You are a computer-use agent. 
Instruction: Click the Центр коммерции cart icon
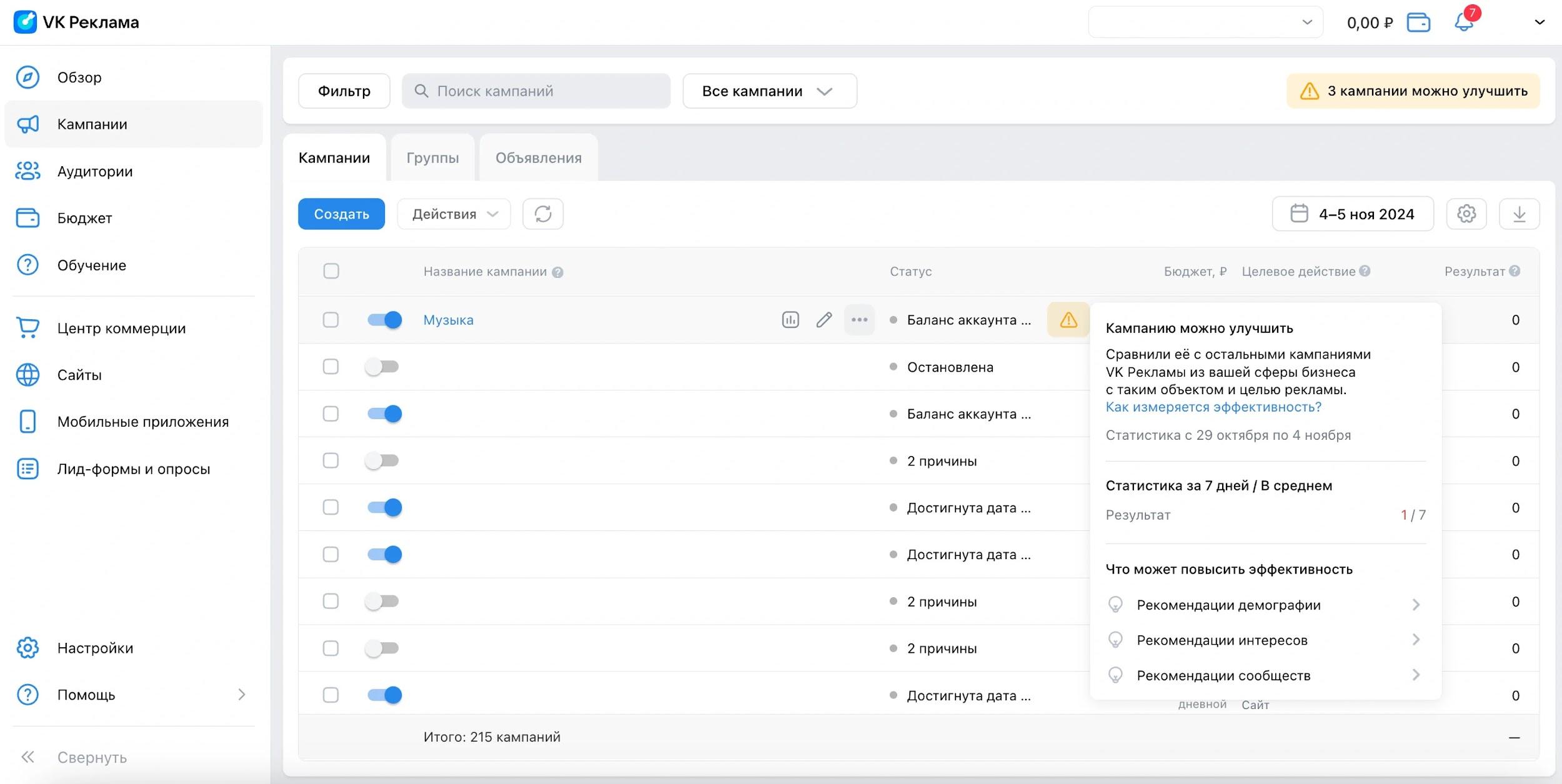click(27, 328)
